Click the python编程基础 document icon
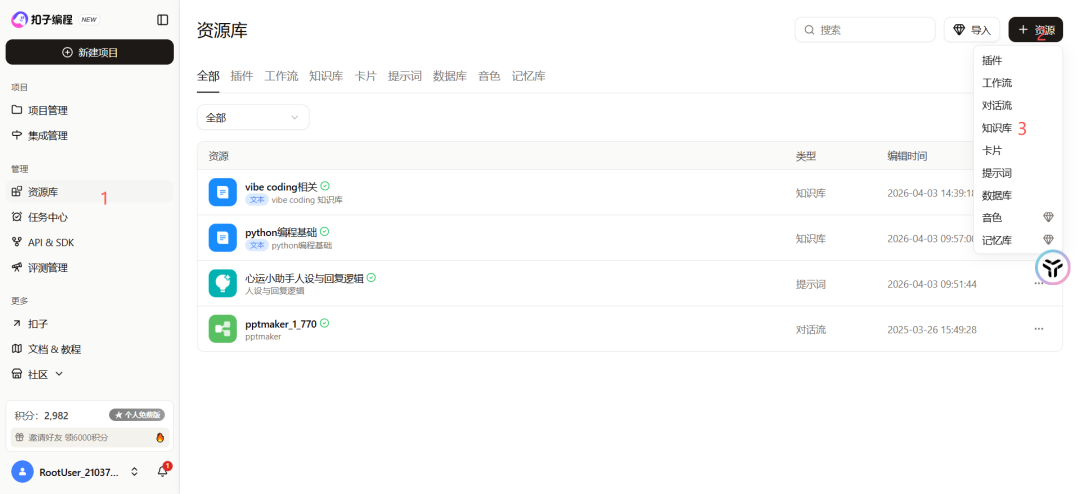Image resolution: width=1080 pixels, height=494 pixels. 222,238
